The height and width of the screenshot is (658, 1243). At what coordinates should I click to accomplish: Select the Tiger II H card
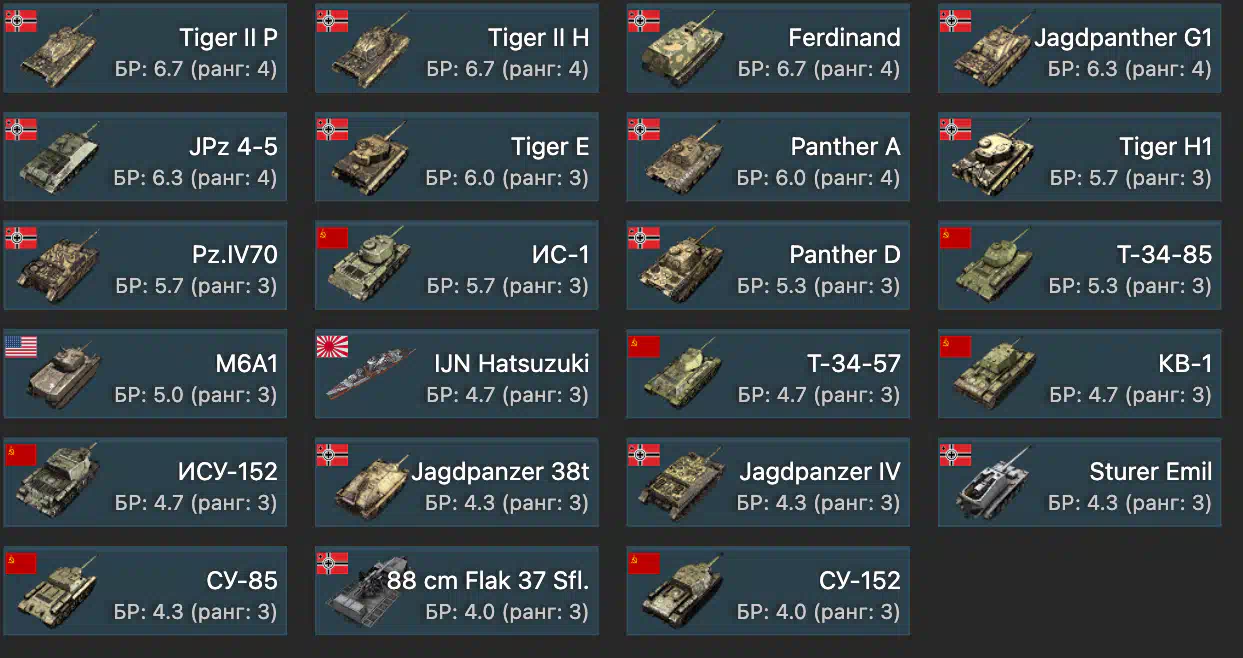tap(457, 49)
